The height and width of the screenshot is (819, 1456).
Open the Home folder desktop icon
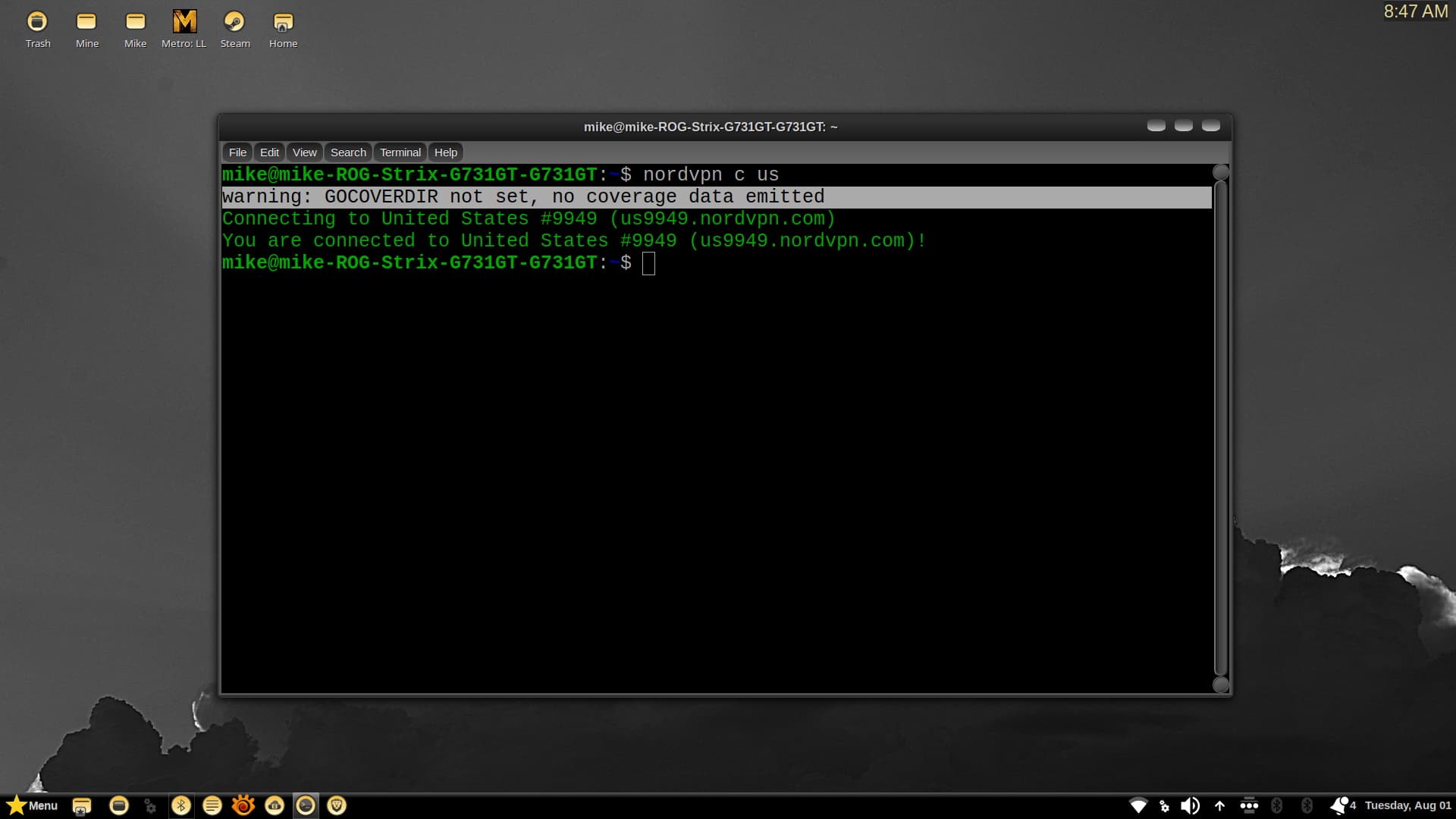coord(283,30)
